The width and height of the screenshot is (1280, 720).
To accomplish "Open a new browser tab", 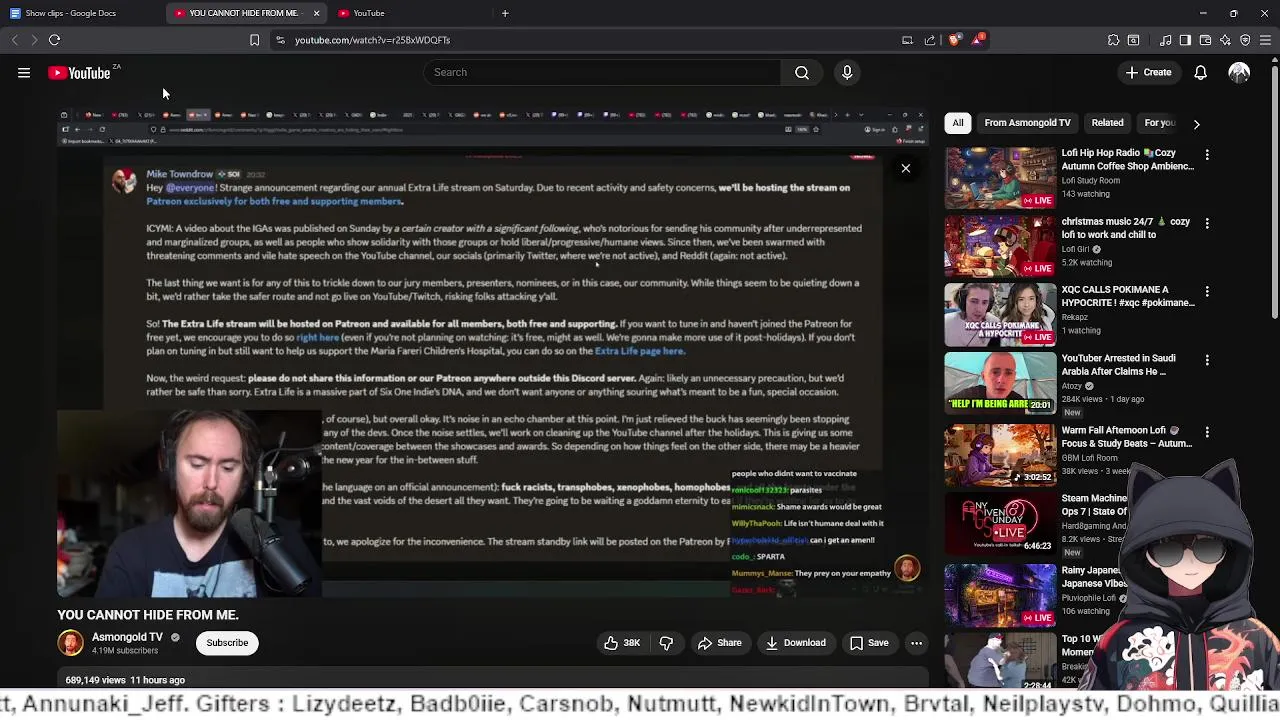I will [505, 13].
